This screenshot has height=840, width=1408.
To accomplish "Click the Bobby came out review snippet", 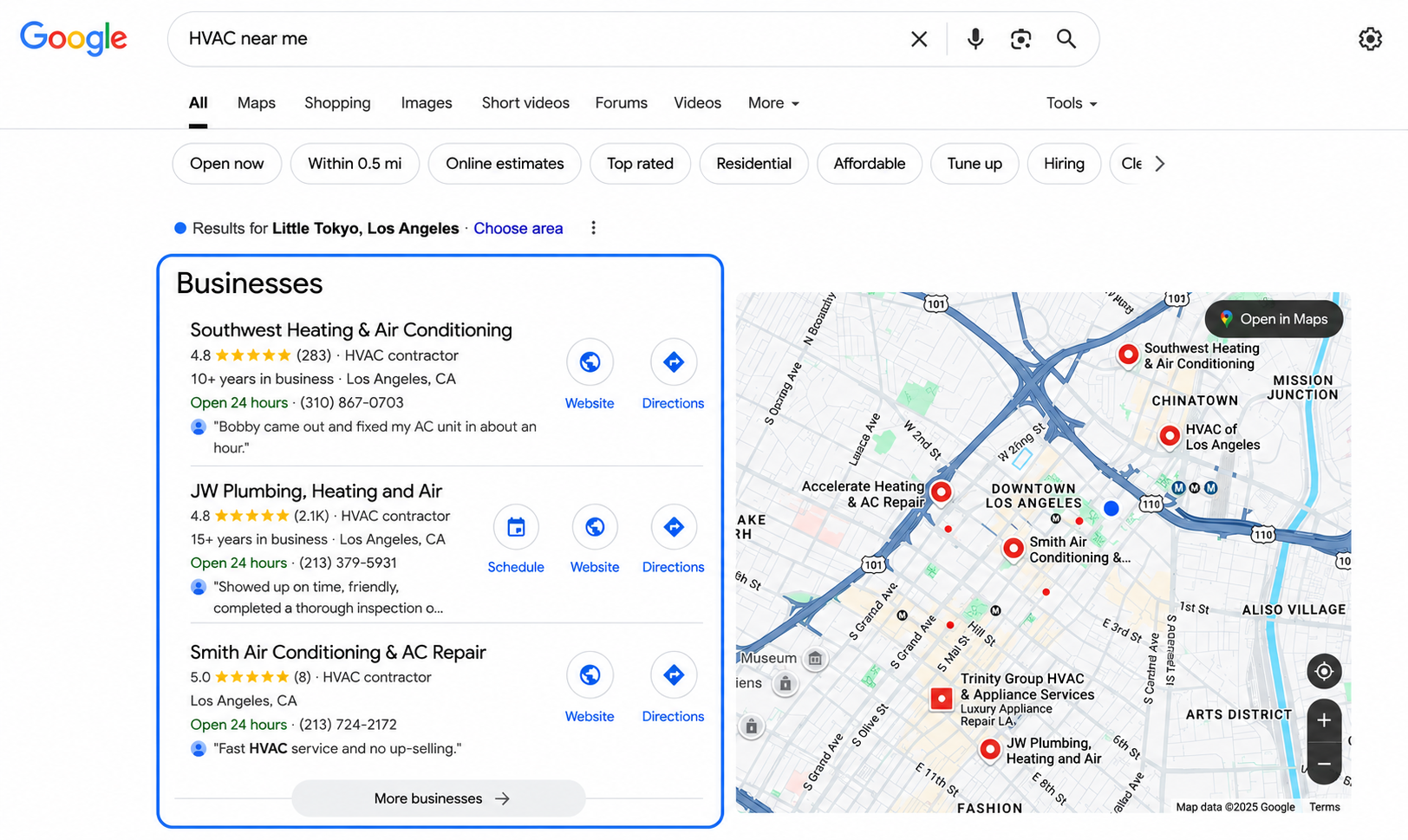I will [375, 437].
